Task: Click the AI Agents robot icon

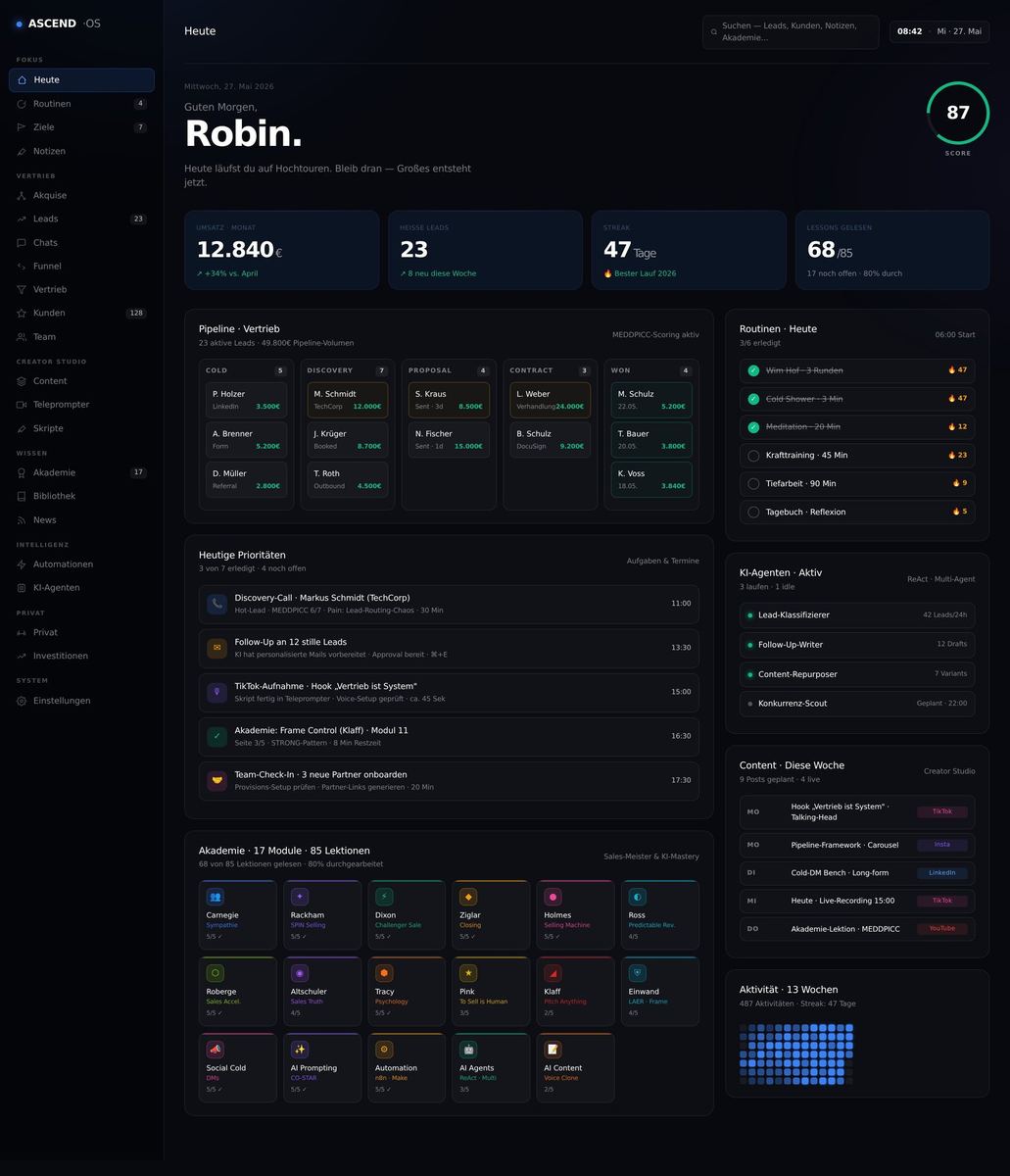Action: pyautogui.click(x=468, y=1050)
